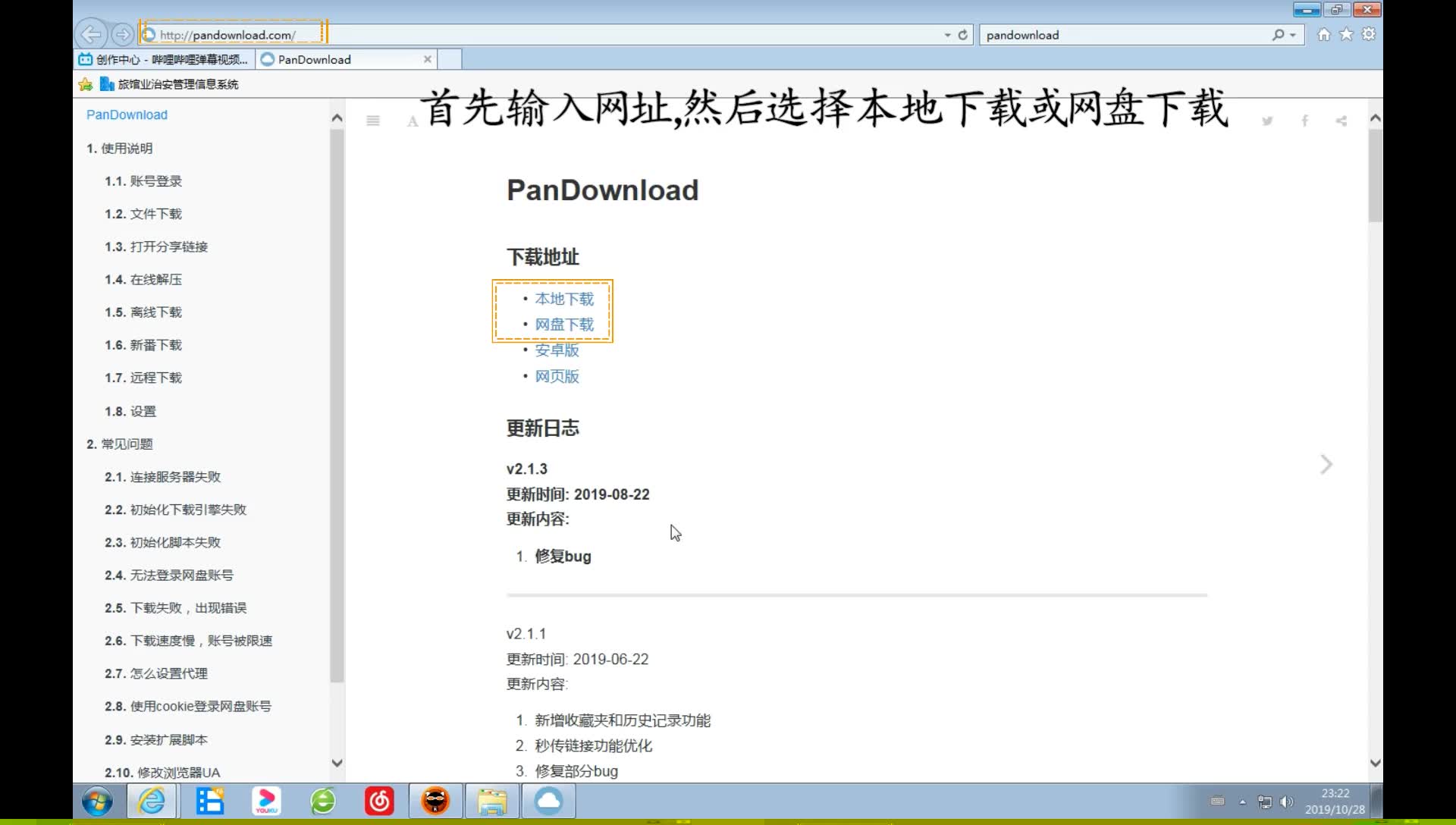1456x825 pixels.
Task: Click the 网盘下载 download link
Action: pyautogui.click(x=564, y=325)
